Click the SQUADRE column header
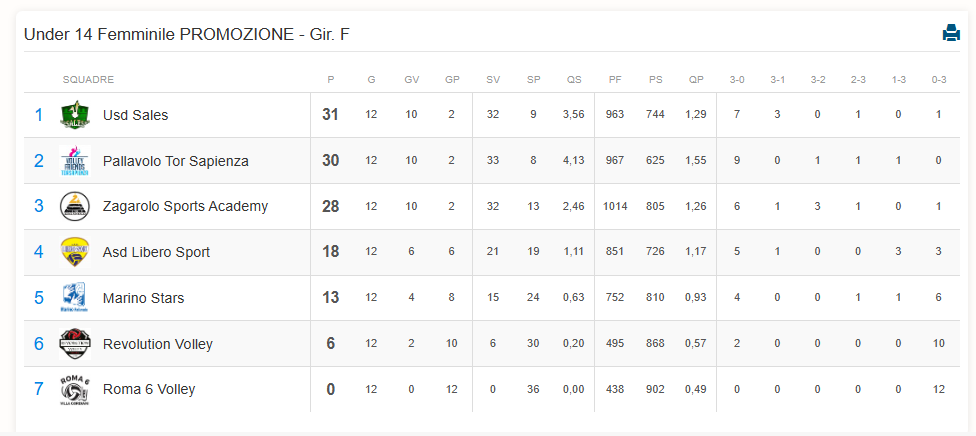The image size is (976, 436). pyautogui.click(x=88, y=80)
